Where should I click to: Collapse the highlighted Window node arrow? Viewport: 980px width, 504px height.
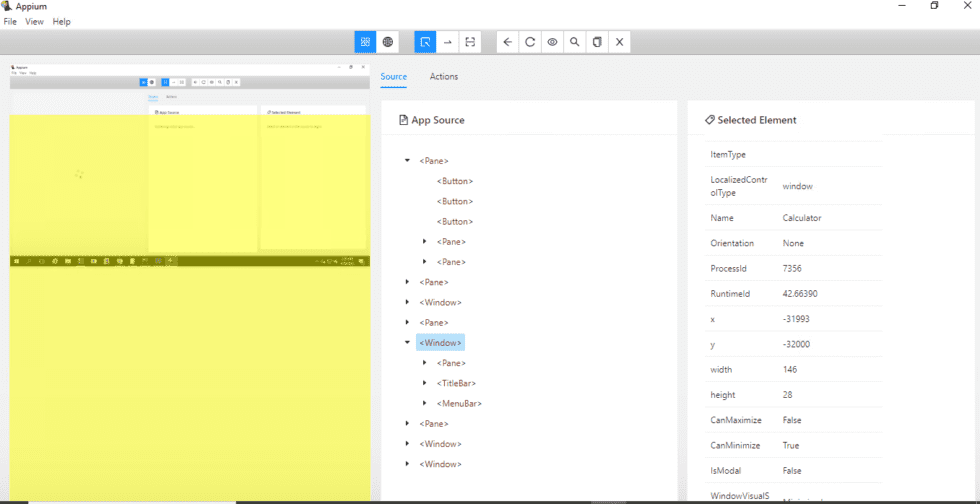[x=408, y=343]
